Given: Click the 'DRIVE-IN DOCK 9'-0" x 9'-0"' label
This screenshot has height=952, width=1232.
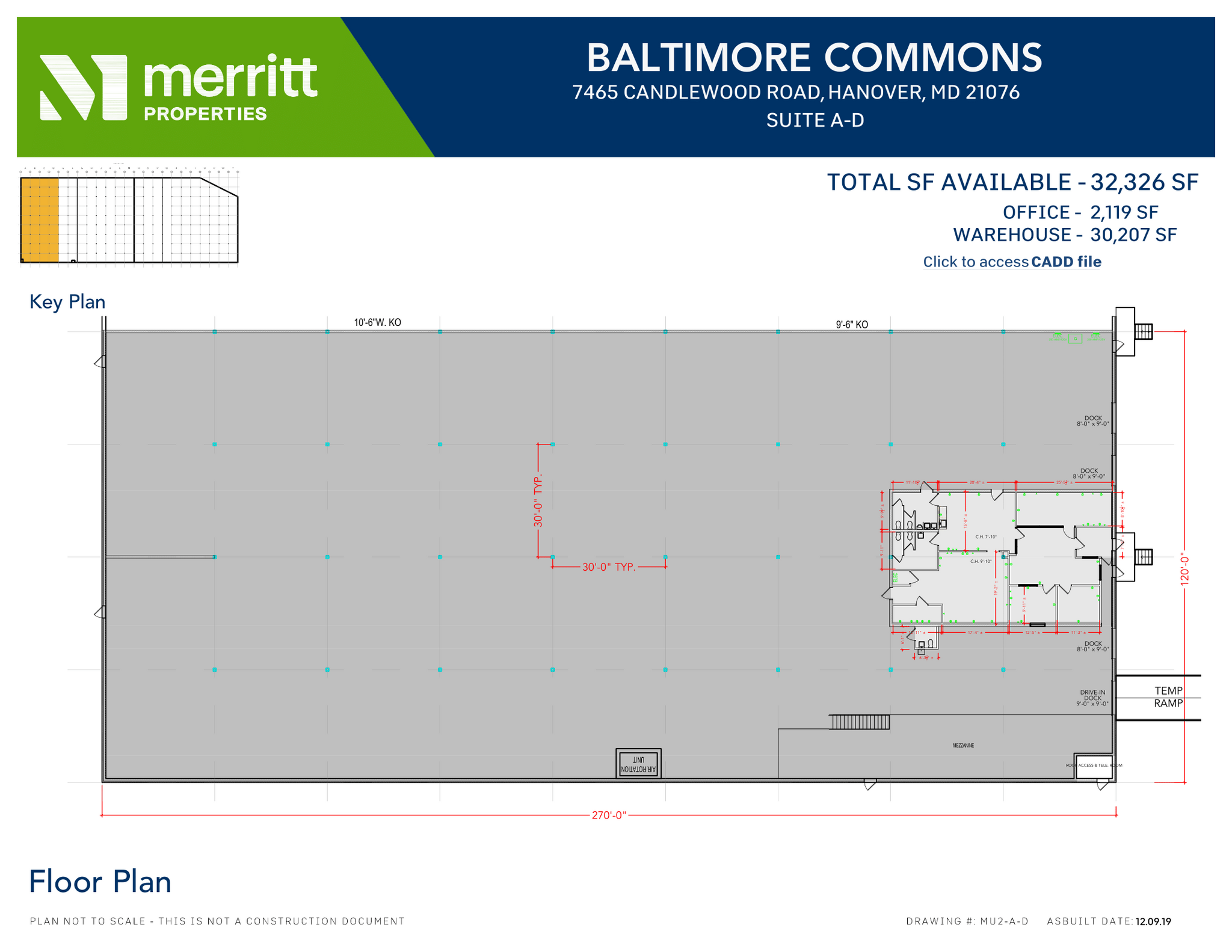Looking at the screenshot, I should [x=1092, y=698].
